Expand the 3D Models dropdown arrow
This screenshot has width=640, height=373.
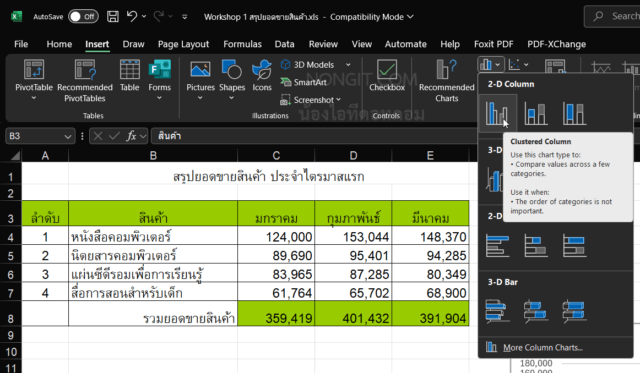click(348, 65)
